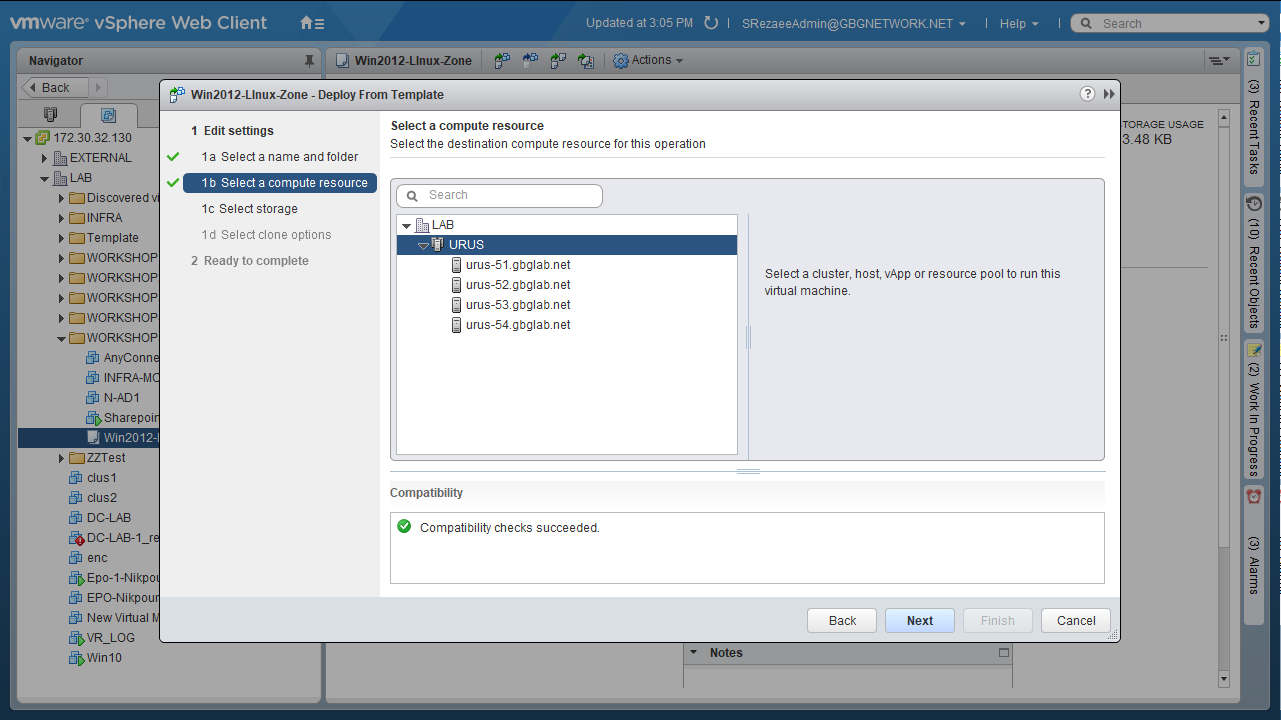Collapse the URUS cluster node

pyautogui.click(x=423, y=245)
